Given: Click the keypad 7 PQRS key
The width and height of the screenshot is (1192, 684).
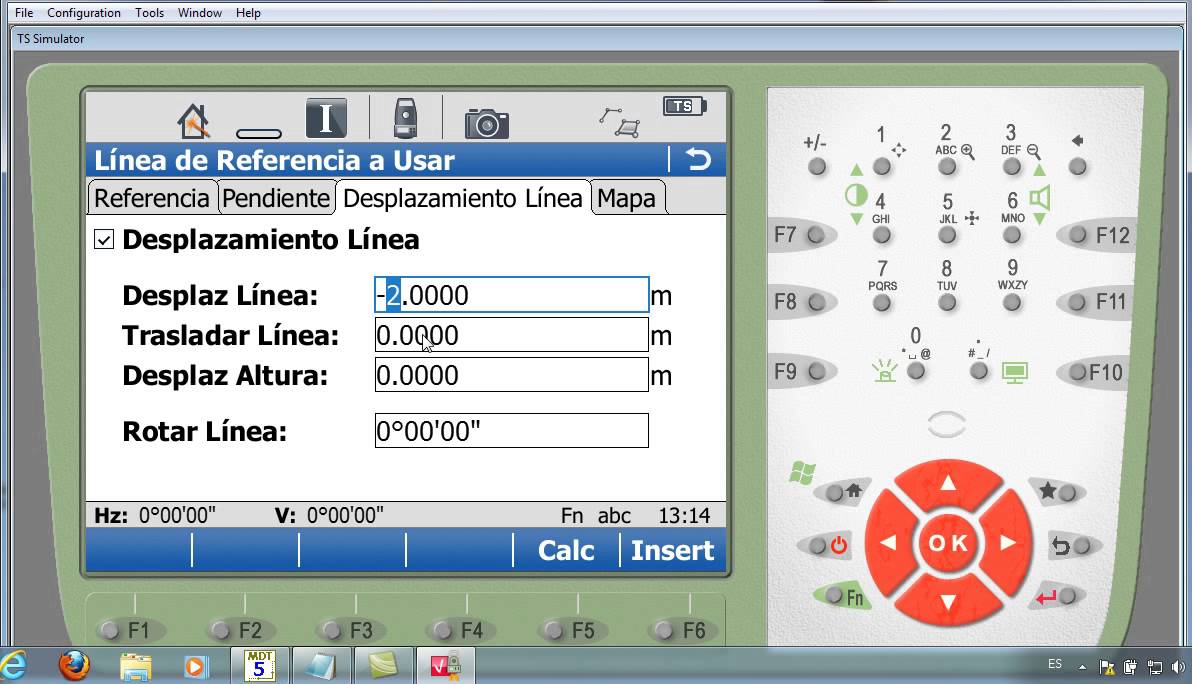Looking at the screenshot, I should point(882,302).
